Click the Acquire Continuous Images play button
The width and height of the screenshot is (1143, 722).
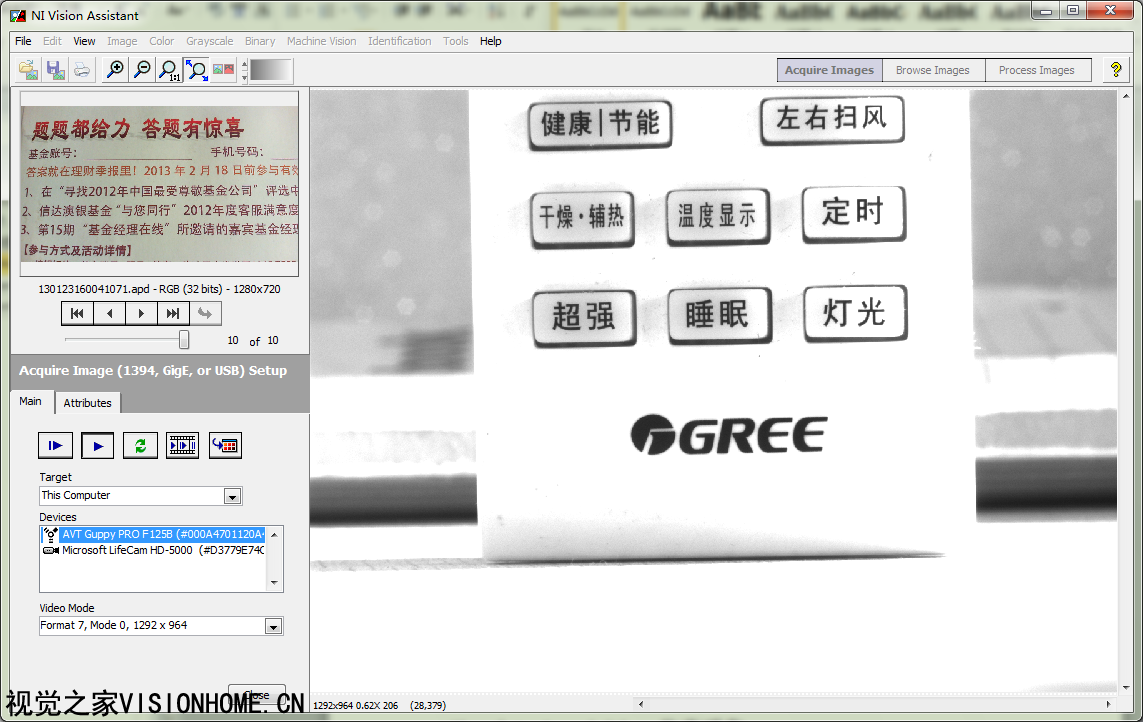point(98,445)
